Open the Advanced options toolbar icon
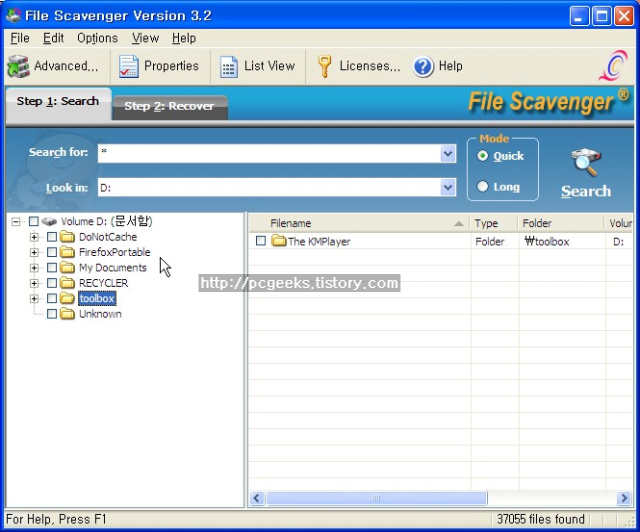 (x=18, y=67)
